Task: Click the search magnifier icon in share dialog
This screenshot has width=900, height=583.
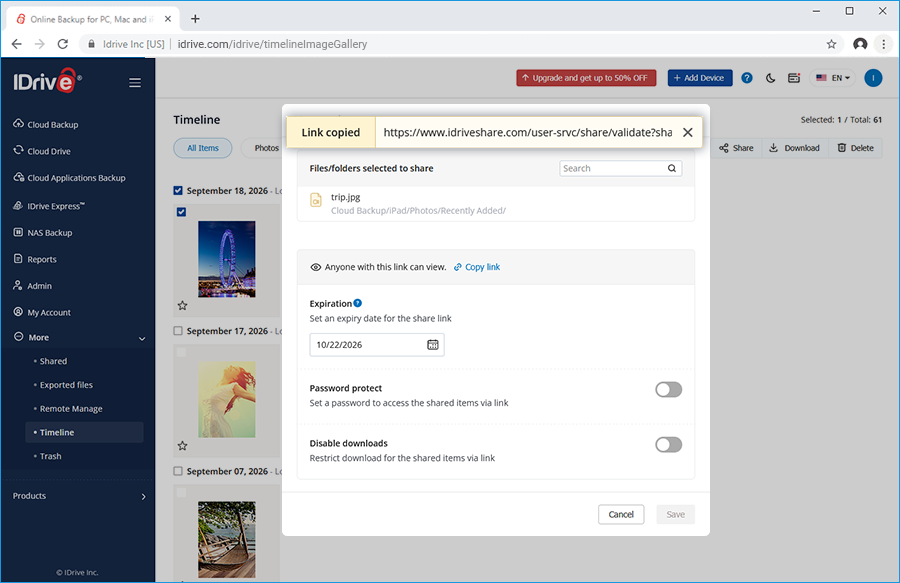Action: (672, 168)
